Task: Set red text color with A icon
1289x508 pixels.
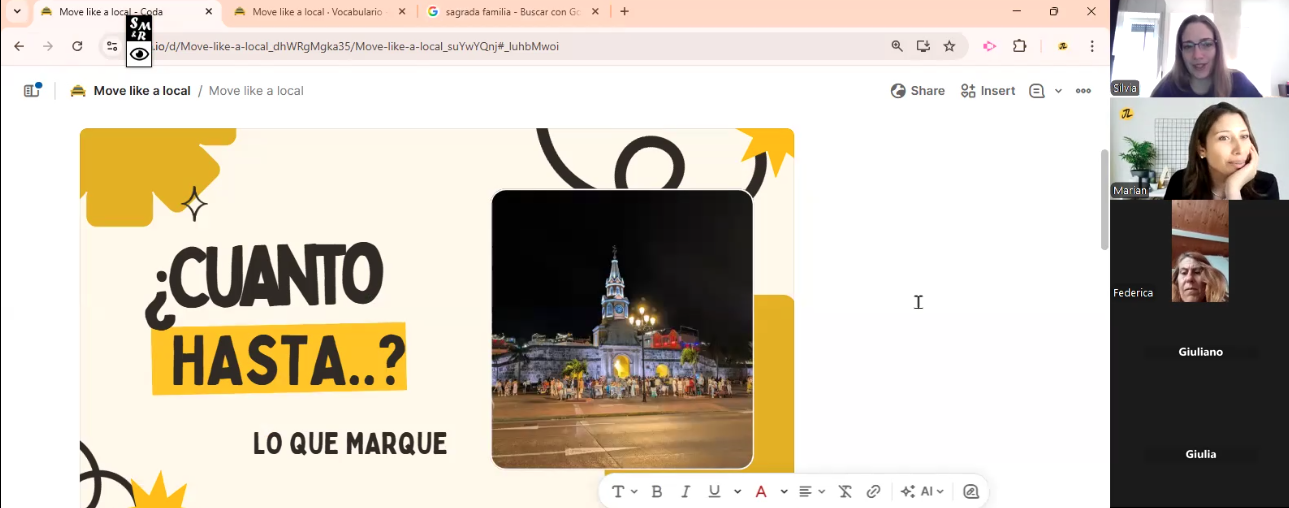Action: tap(761, 491)
